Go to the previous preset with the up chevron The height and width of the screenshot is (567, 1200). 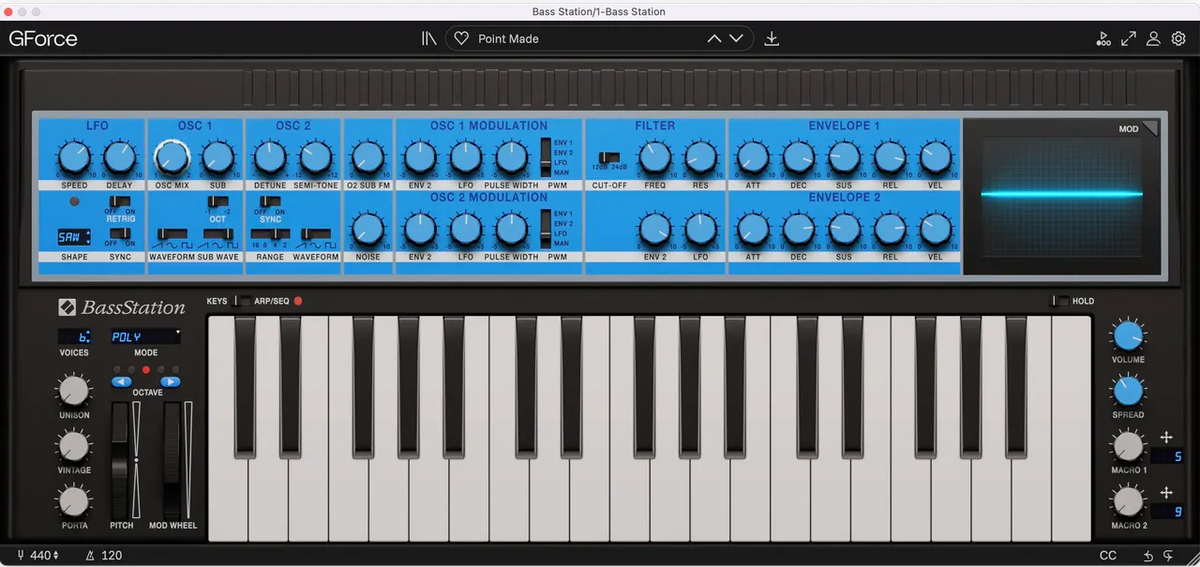(714, 39)
